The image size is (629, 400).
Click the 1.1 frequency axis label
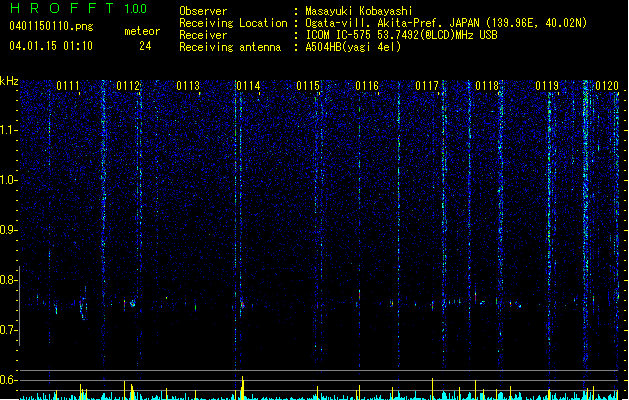coord(8,130)
